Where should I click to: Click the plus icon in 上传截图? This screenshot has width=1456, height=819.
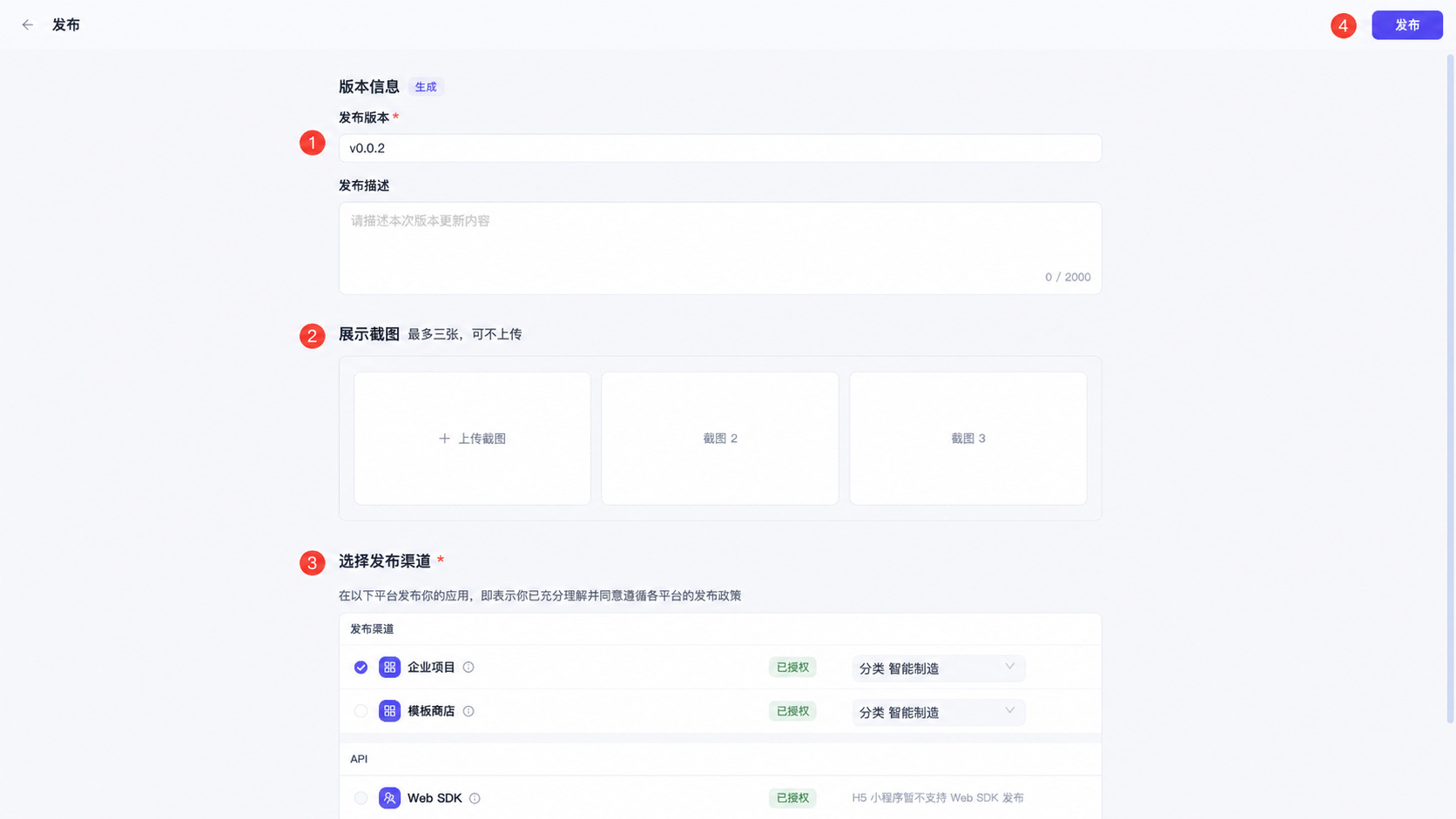tap(444, 439)
